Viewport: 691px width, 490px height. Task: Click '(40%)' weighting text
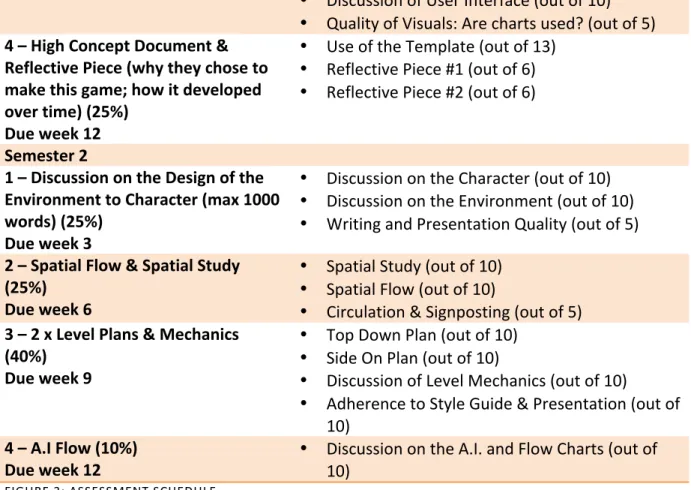pos(26,356)
